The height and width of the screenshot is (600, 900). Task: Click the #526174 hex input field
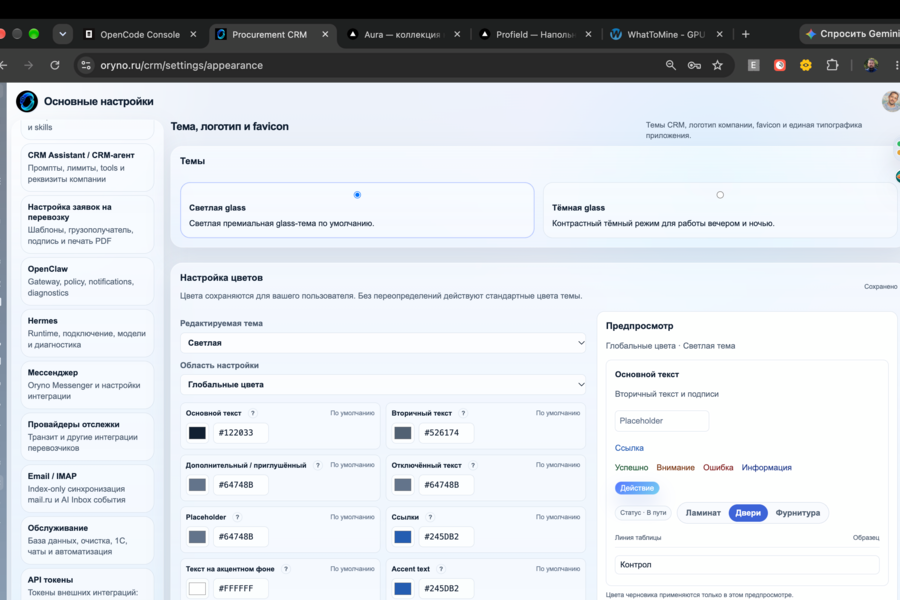446,433
